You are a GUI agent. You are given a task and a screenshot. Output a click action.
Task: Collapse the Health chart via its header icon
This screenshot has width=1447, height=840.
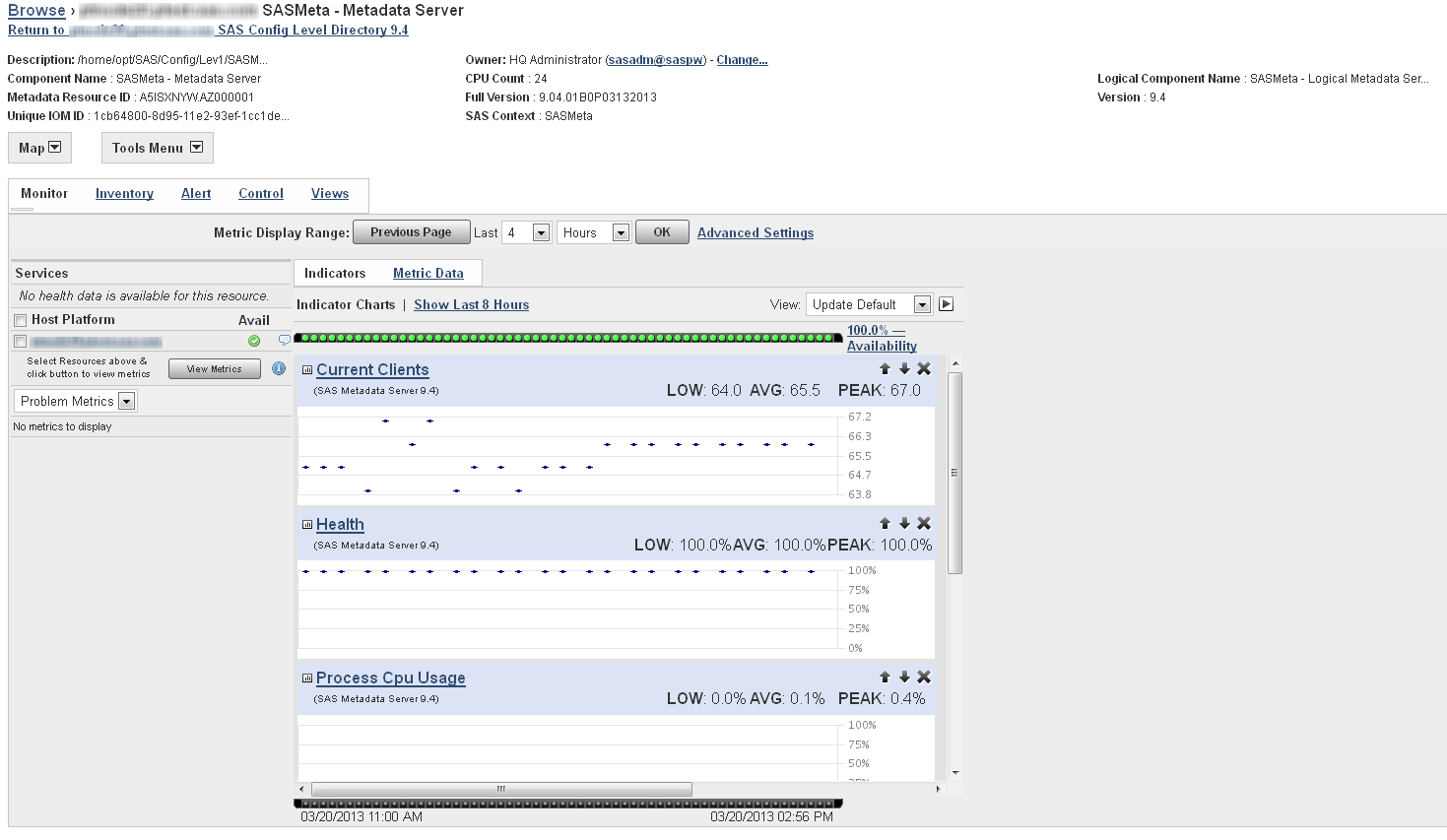[x=306, y=524]
